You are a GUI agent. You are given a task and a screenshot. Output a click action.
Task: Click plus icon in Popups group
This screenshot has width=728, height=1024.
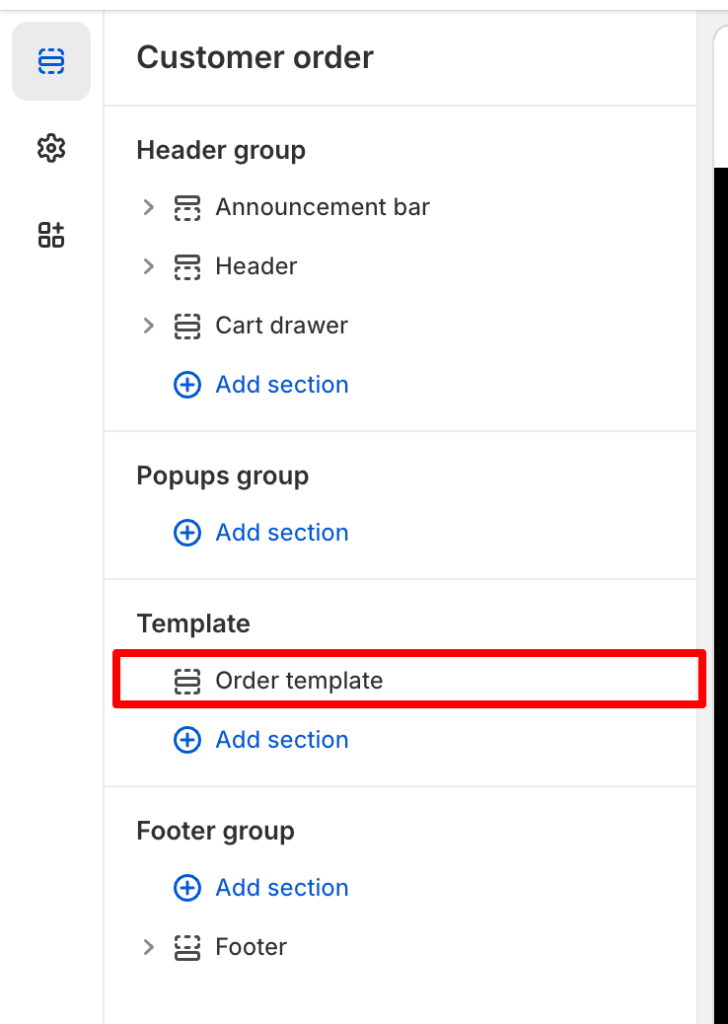187,533
